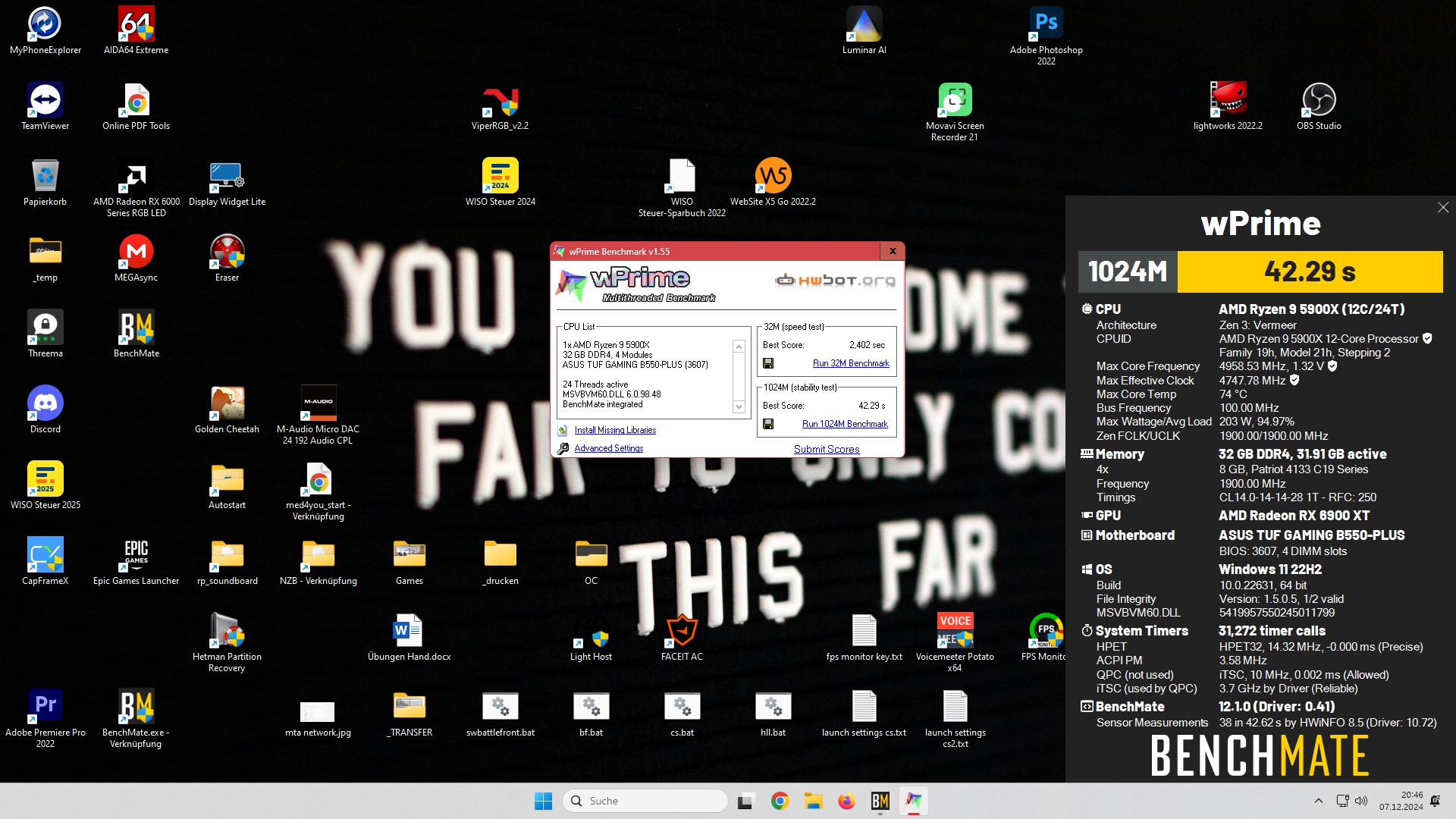Run the 32M Benchmark in wPrime

pos(851,363)
